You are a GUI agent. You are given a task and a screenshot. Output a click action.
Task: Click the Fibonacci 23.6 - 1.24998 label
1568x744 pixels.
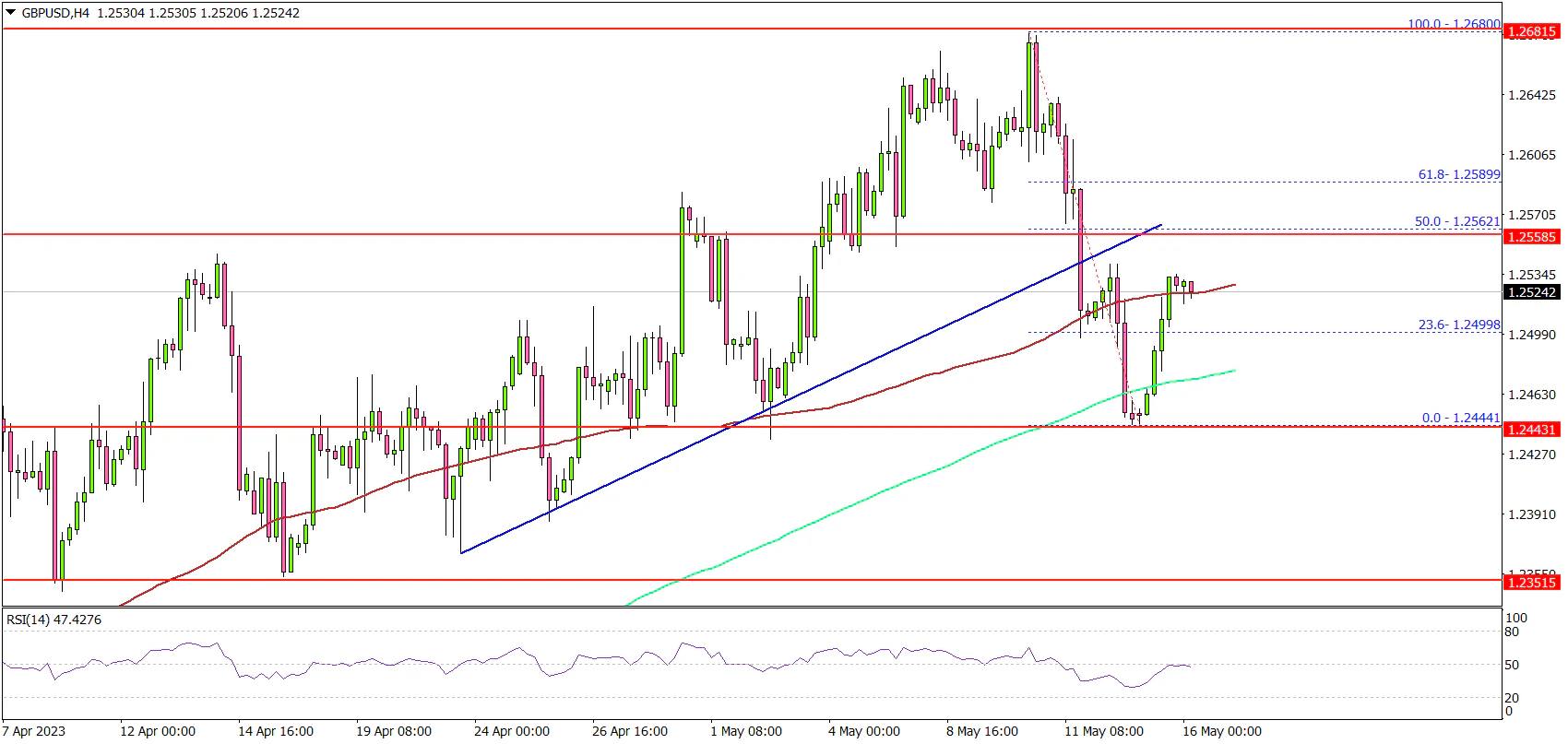(1459, 325)
